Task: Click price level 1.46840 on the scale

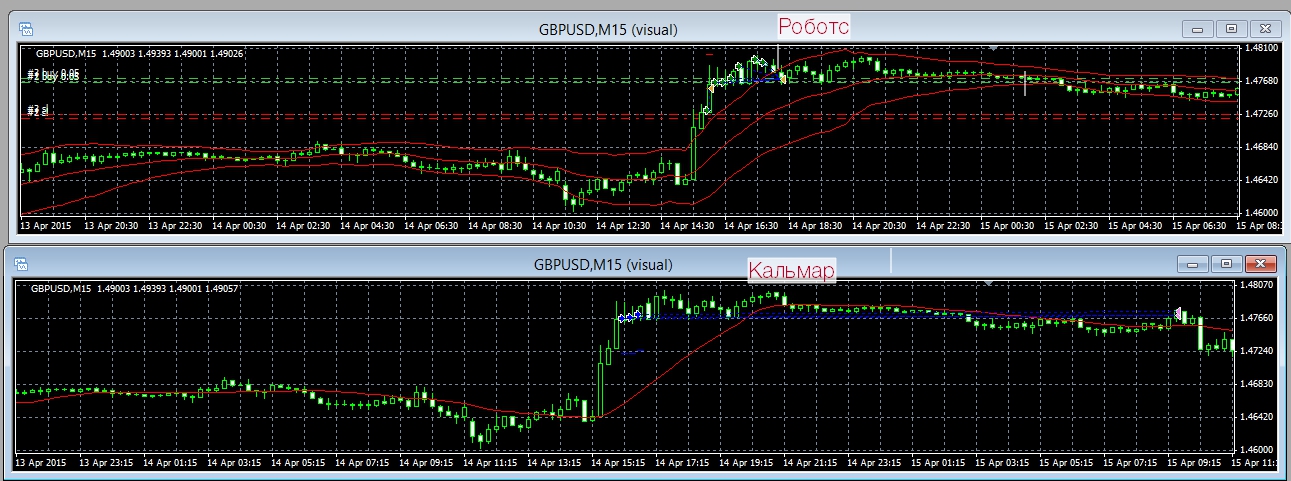Action: [x=1260, y=147]
